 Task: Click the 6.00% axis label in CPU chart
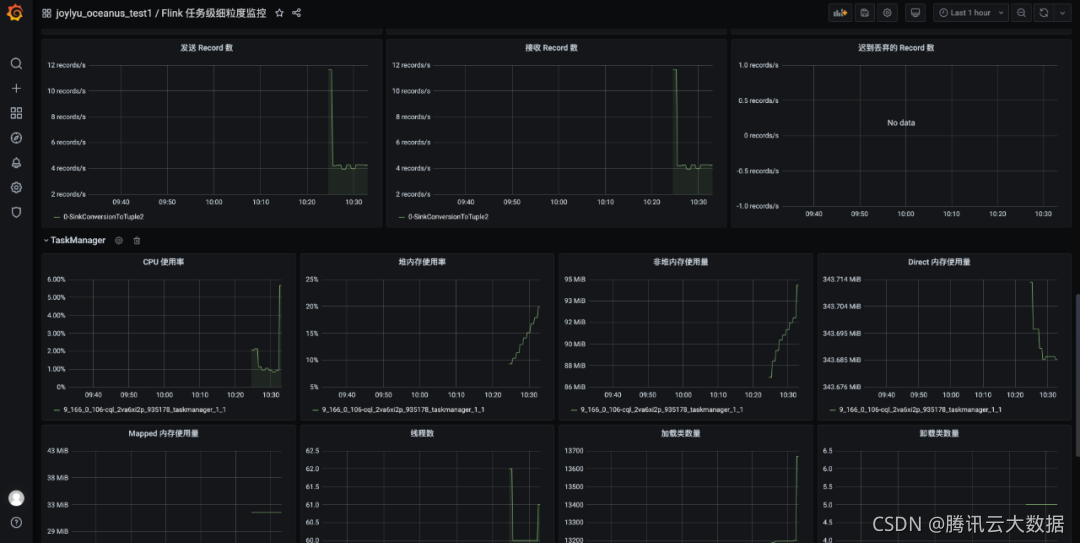[x=56, y=279]
